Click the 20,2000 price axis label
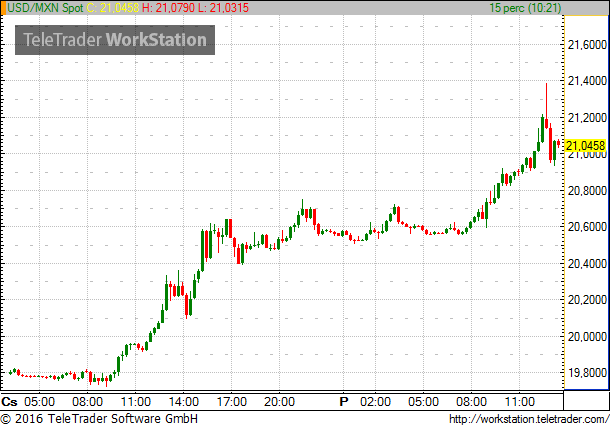 (x=587, y=300)
